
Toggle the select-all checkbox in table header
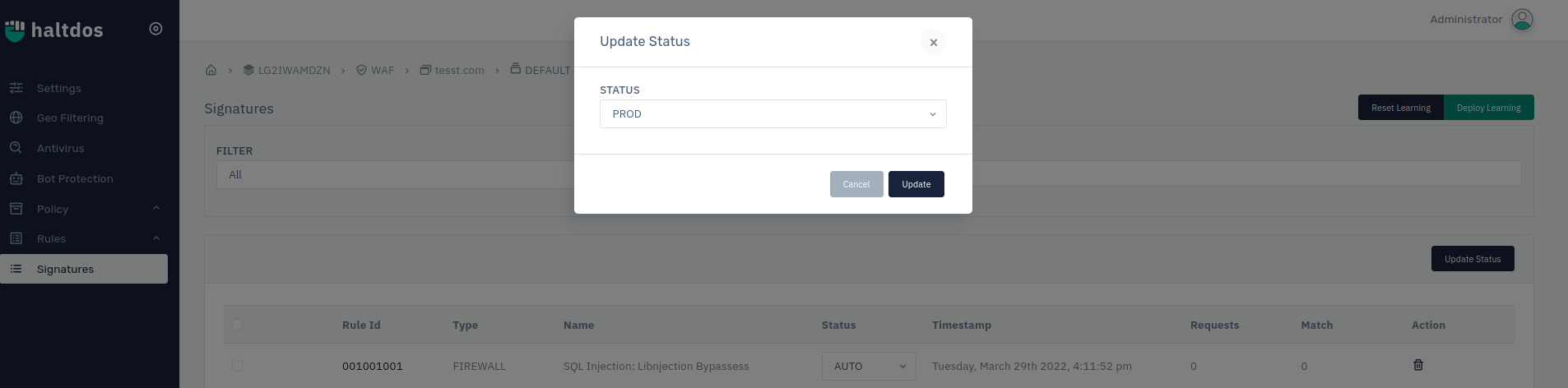point(237,325)
